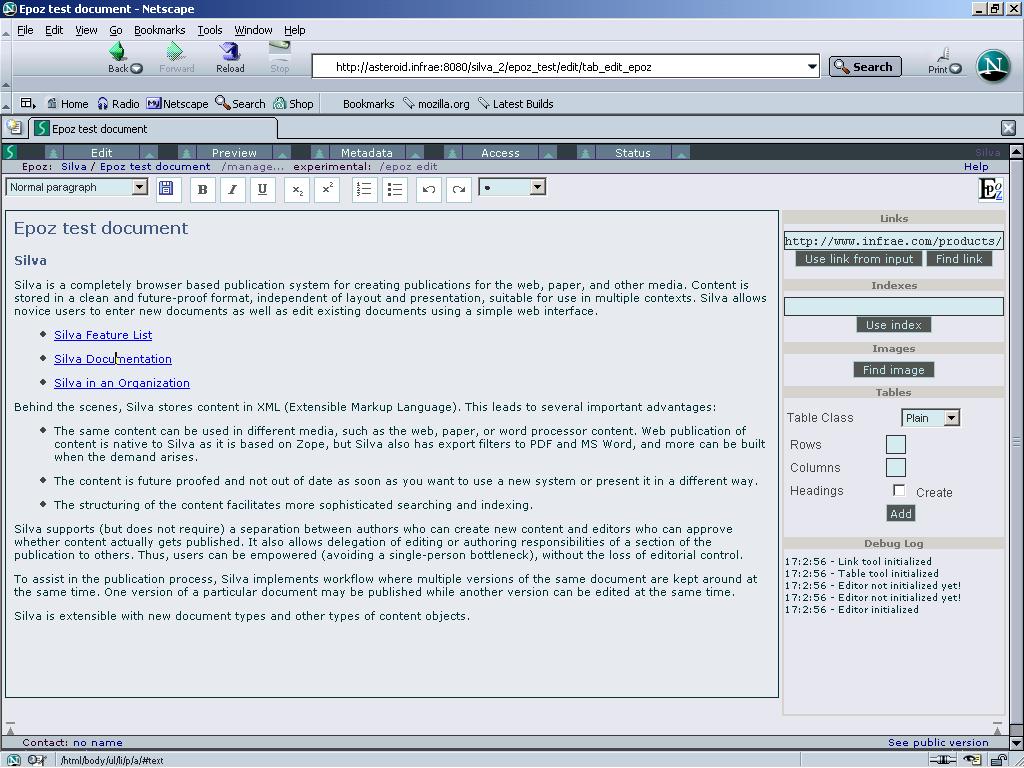
Task: Tick the Headings Create checkbox
Action: point(899,490)
